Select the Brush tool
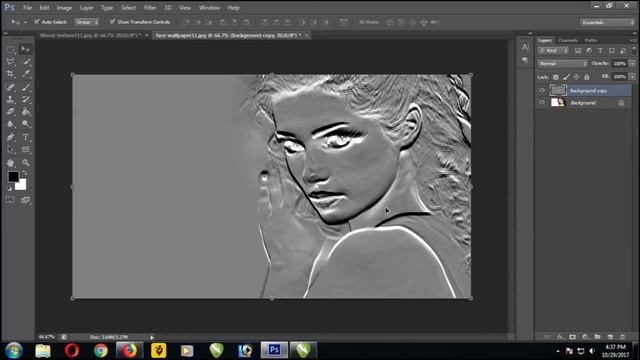 click(26, 87)
